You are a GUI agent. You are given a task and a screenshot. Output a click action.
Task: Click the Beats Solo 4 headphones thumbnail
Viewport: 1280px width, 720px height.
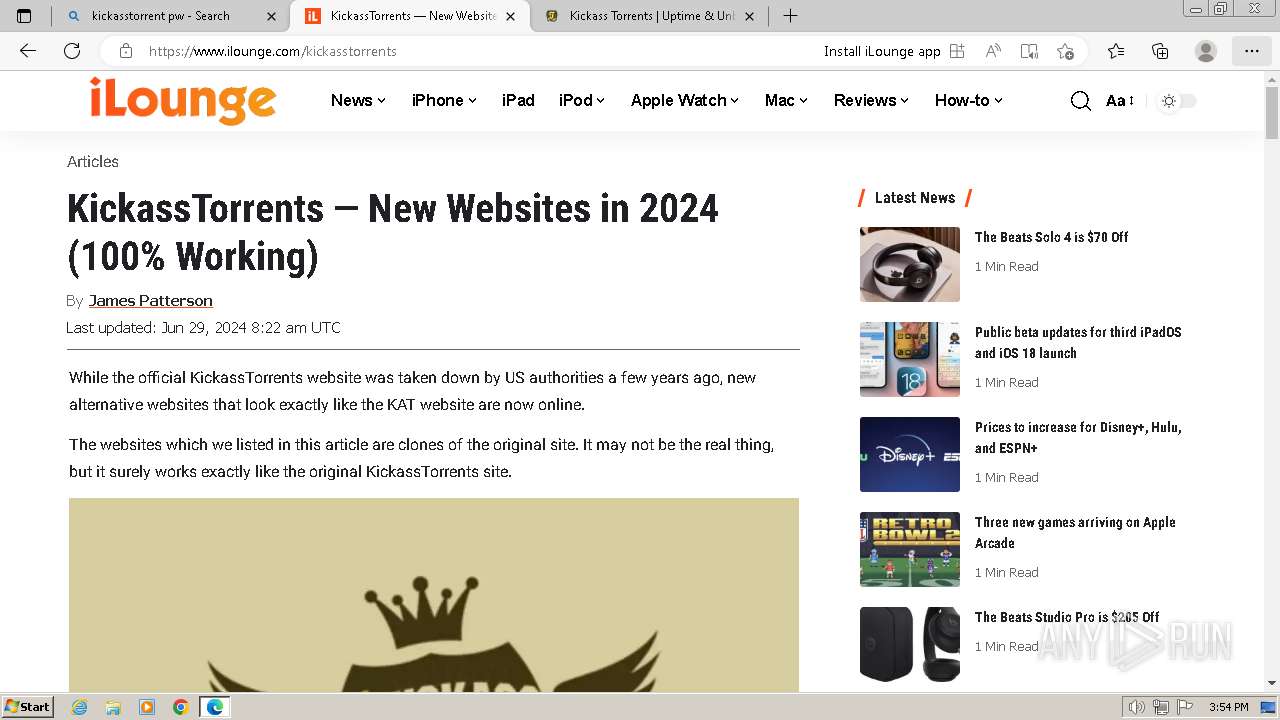pos(910,264)
